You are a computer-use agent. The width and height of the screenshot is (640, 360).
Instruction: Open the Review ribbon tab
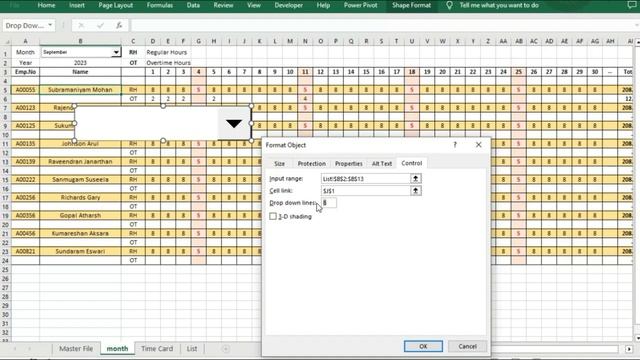click(x=223, y=5)
